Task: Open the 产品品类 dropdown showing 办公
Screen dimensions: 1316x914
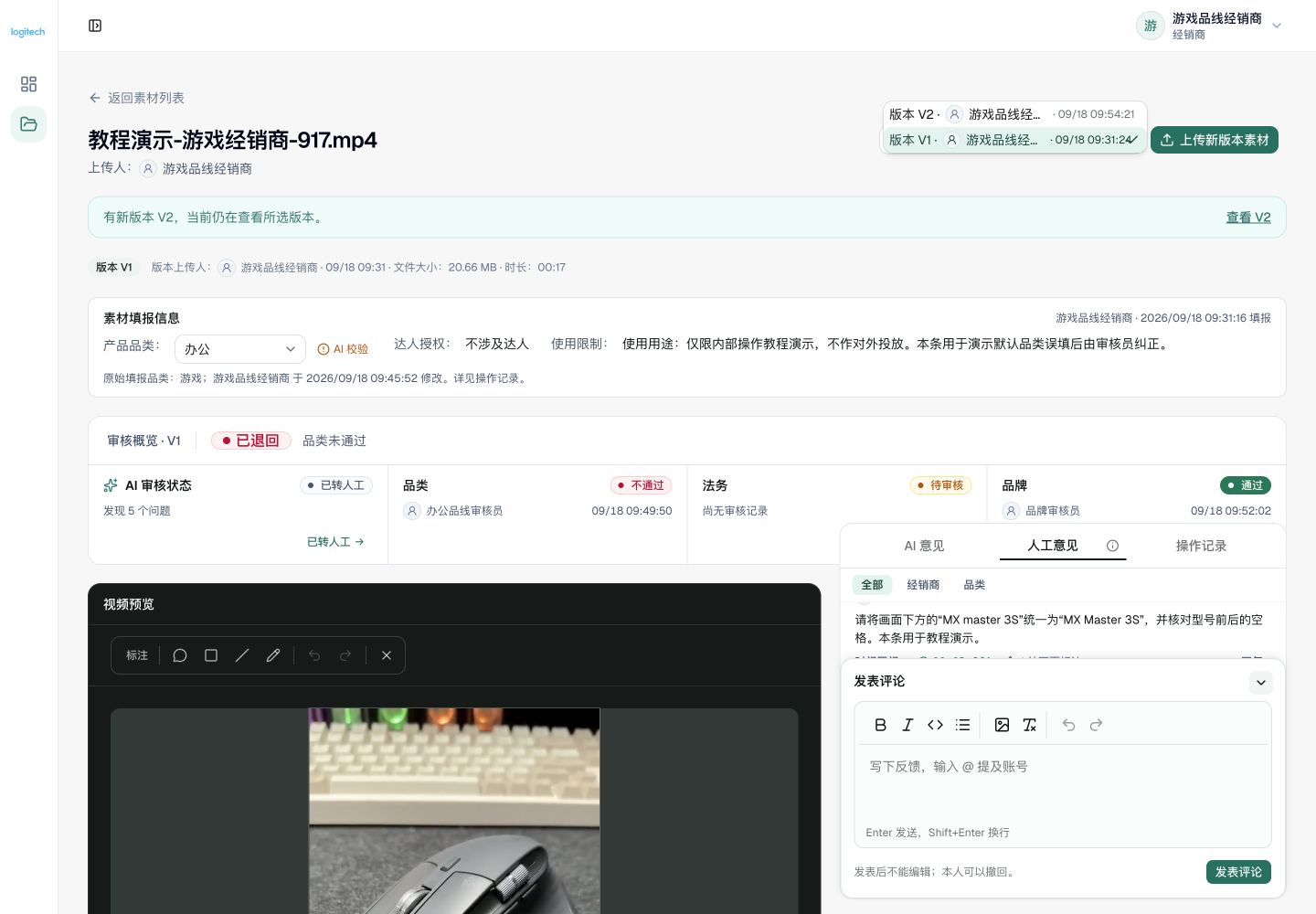Action: (239, 349)
